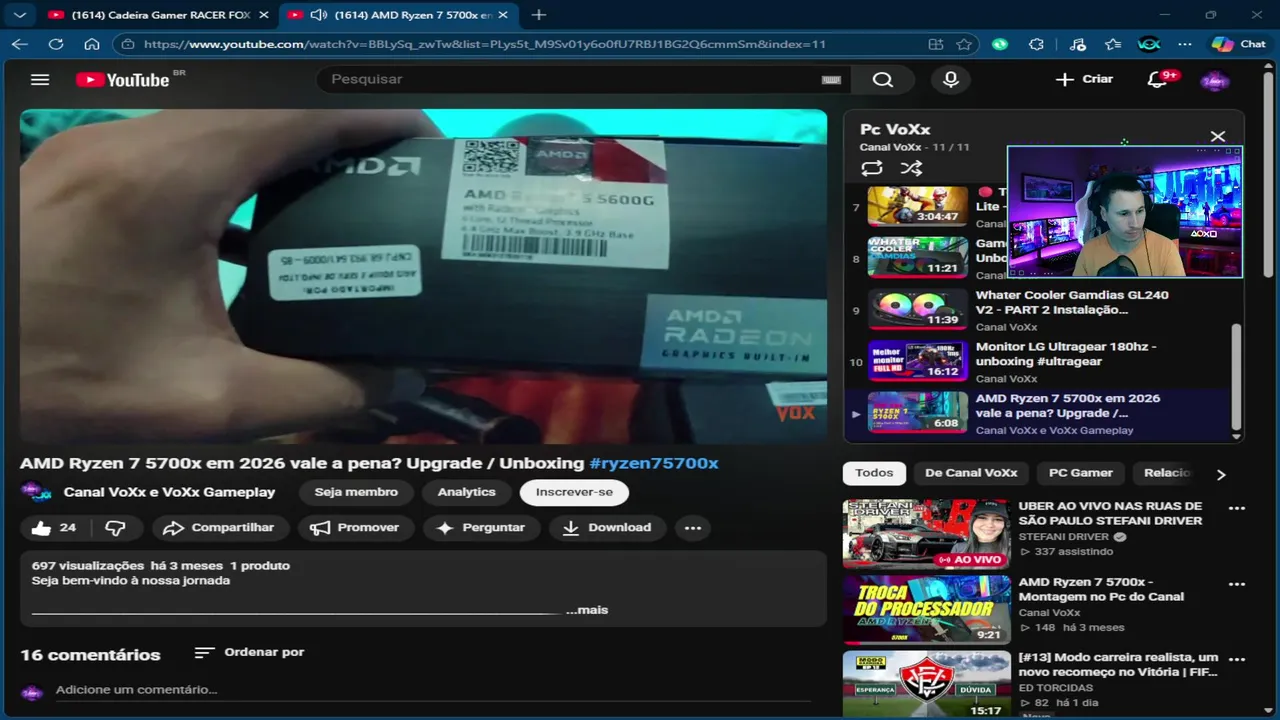Viewport: 1280px width, 720px height.
Task: Start voice search with microphone icon
Action: pyautogui.click(x=951, y=79)
